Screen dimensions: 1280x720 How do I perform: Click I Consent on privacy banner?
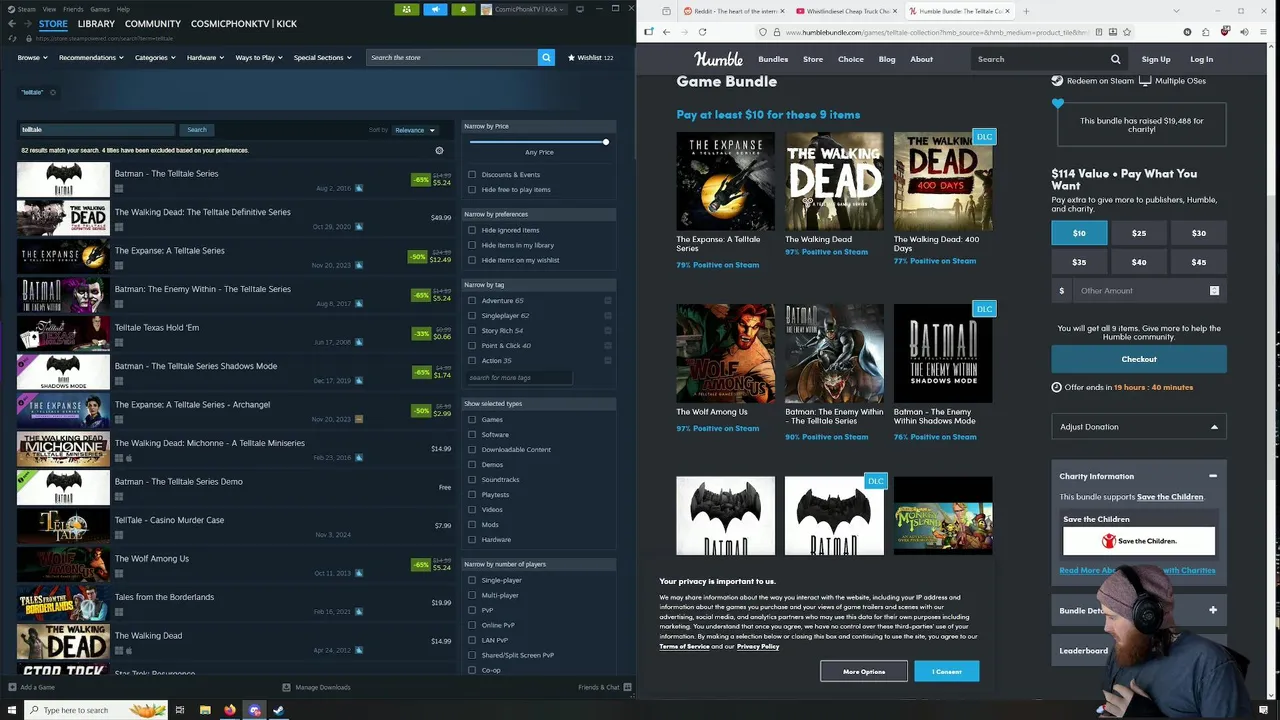[x=947, y=671]
